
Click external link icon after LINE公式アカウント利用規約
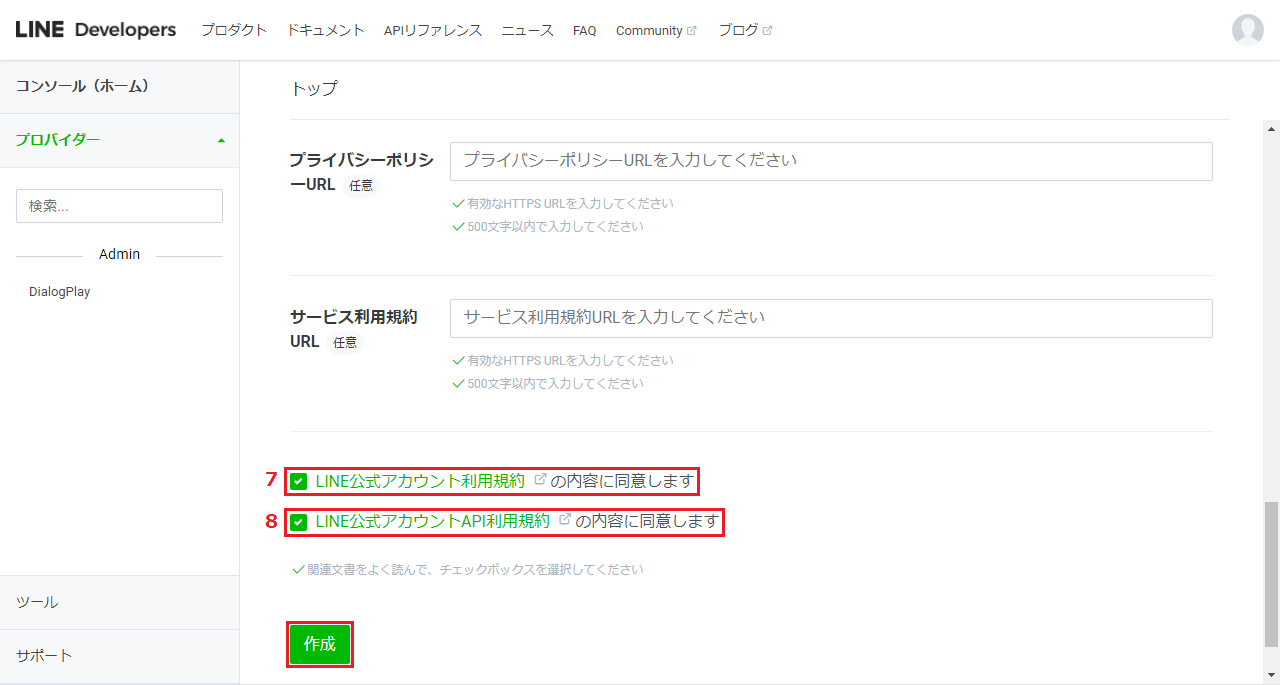pyautogui.click(x=540, y=480)
